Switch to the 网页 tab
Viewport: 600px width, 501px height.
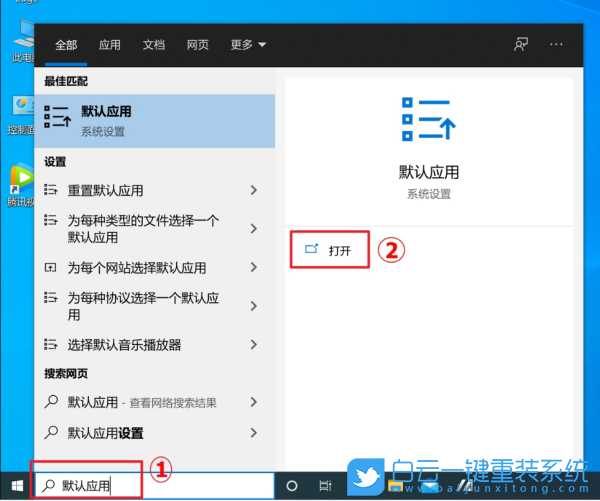click(197, 45)
